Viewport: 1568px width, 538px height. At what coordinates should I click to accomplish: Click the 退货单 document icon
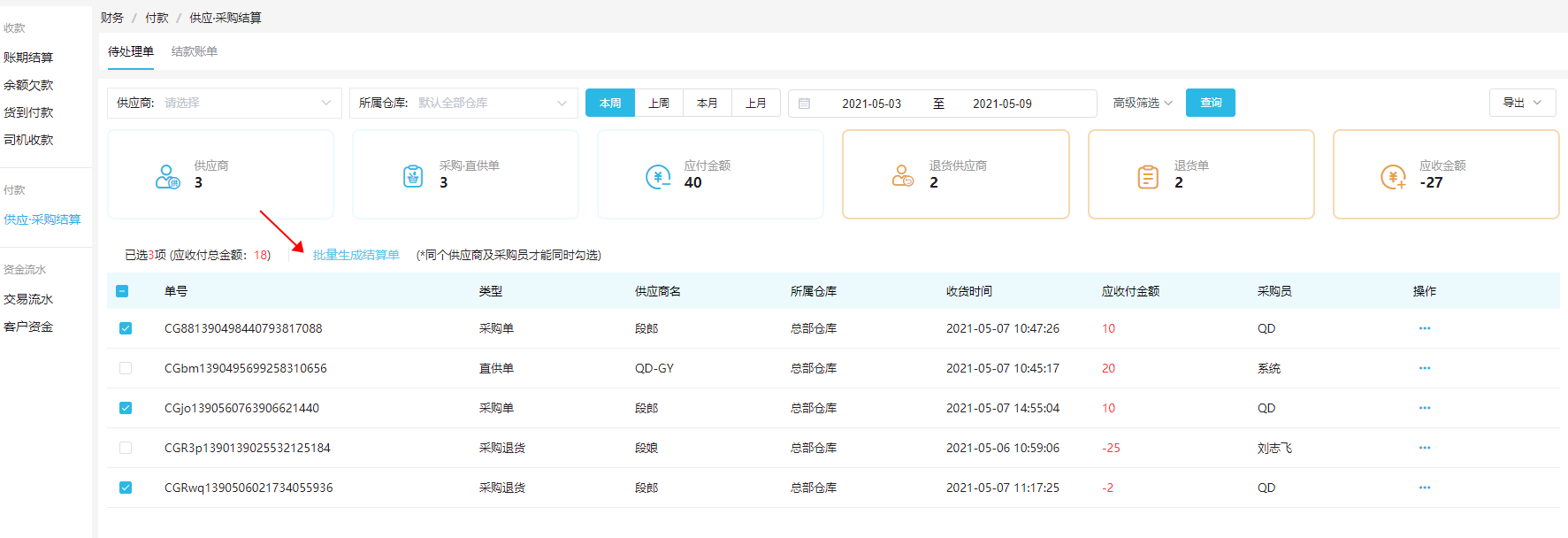pyautogui.click(x=1148, y=177)
